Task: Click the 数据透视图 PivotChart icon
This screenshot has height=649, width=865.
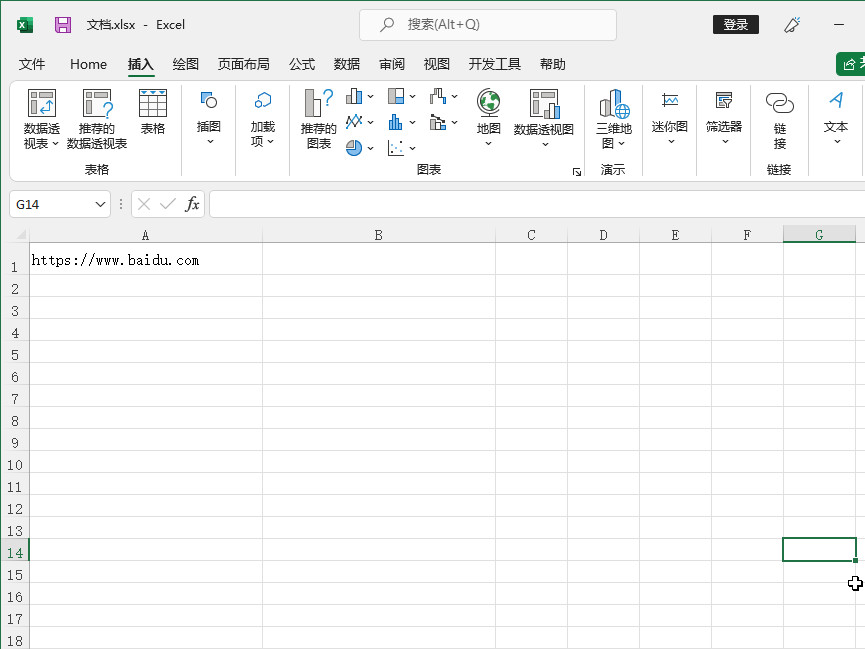Action: (544, 104)
